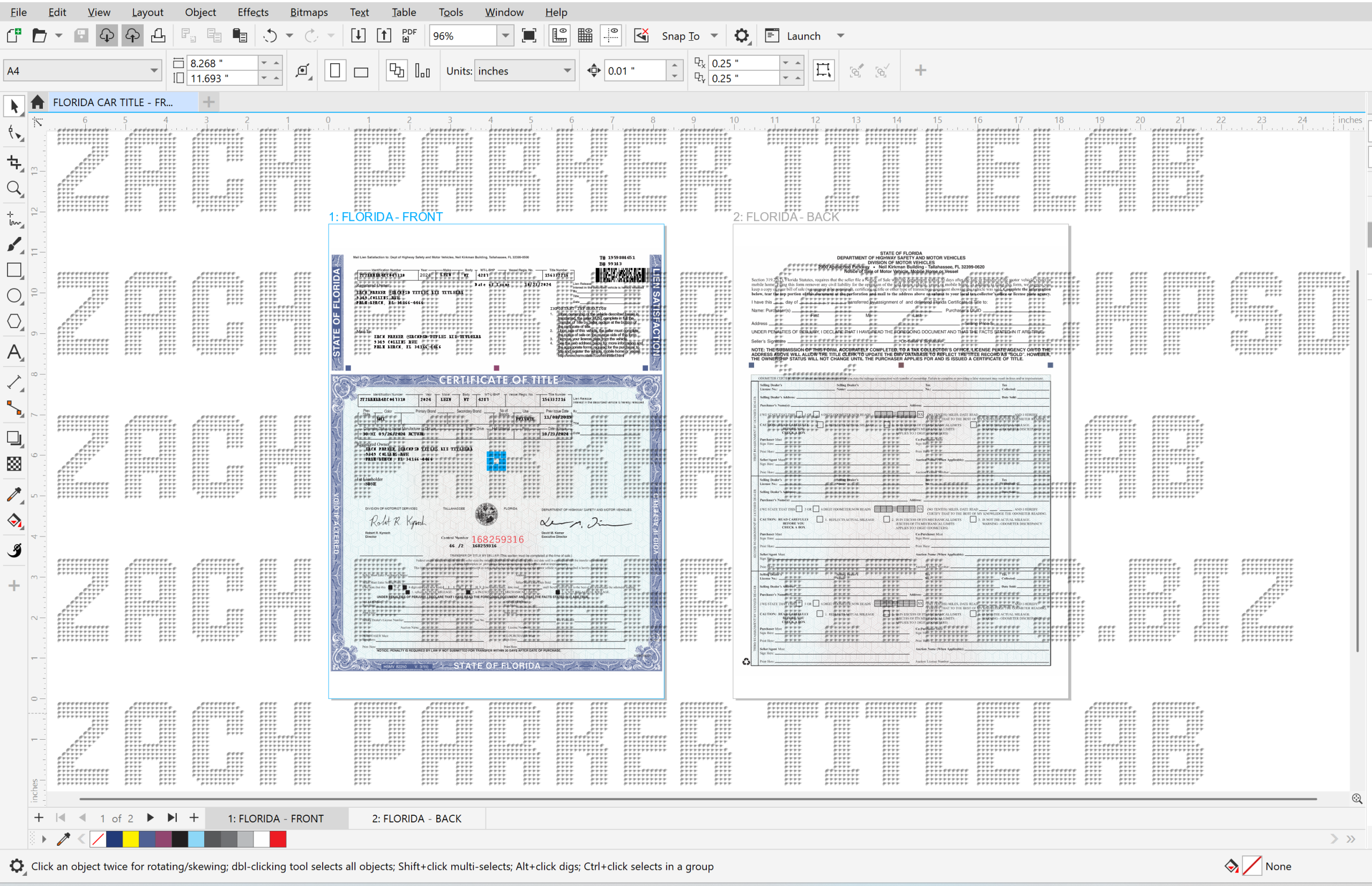The height and width of the screenshot is (886, 1372).
Task: Open the Snap To button
Action: point(681,36)
